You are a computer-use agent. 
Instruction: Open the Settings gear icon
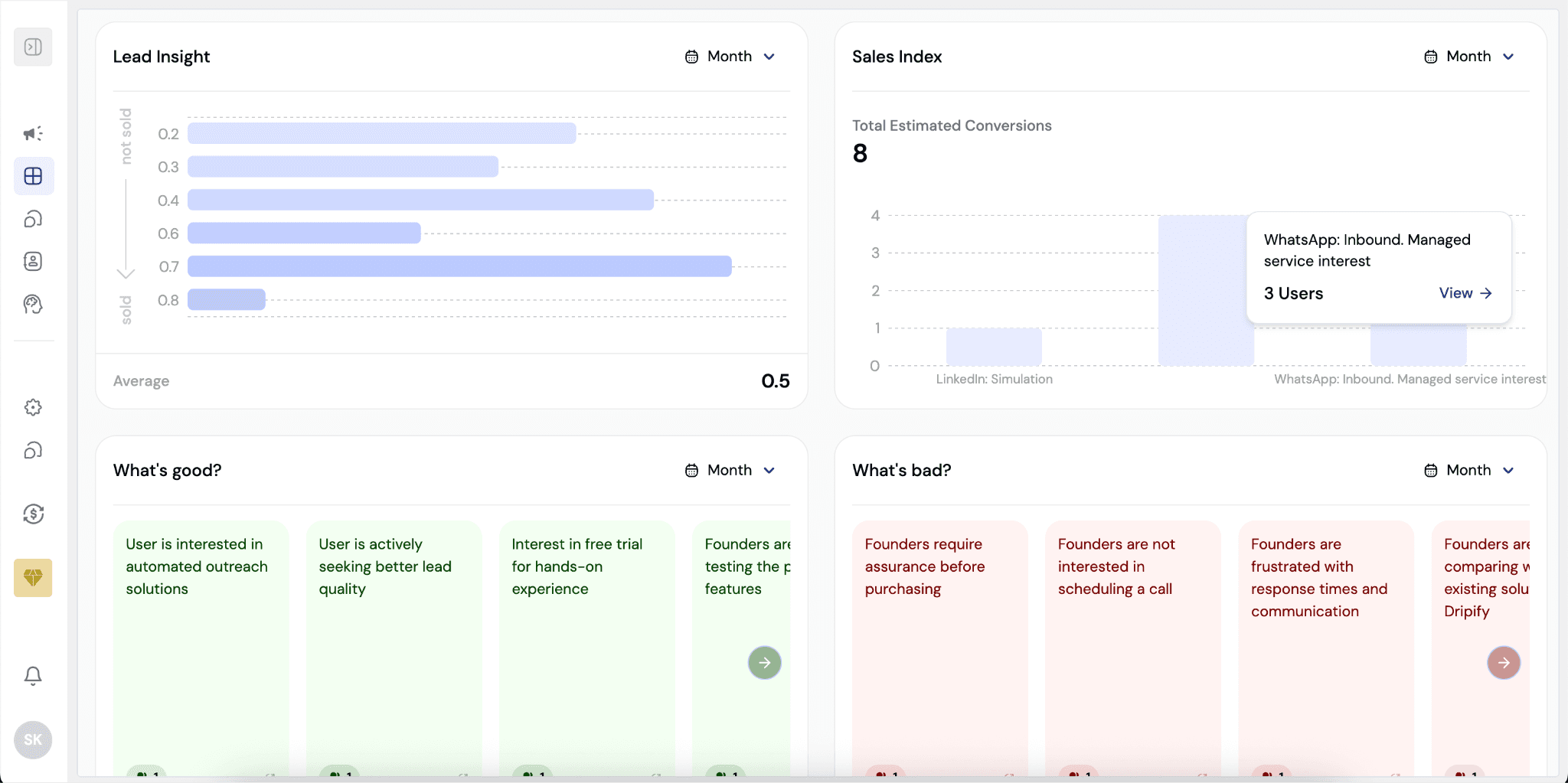[x=33, y=407]
